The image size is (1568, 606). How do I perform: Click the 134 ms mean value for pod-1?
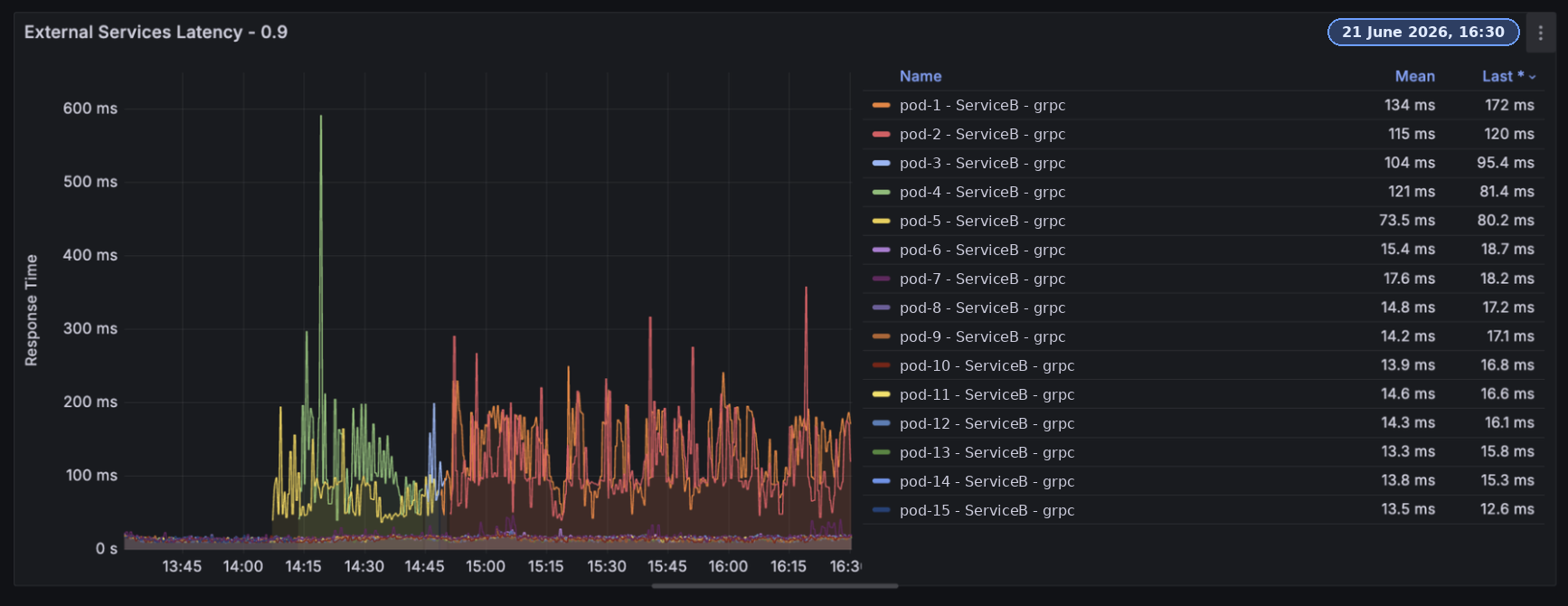[x=1410, y=106]
